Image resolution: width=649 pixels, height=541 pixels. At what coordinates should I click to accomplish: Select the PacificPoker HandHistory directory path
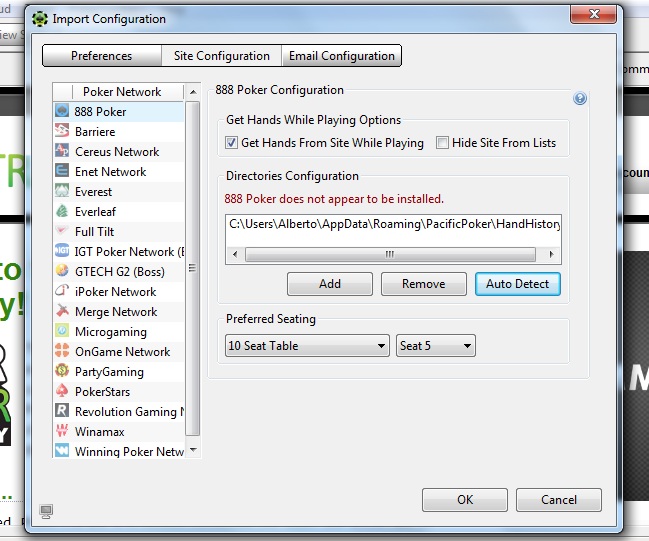[393, 224]
